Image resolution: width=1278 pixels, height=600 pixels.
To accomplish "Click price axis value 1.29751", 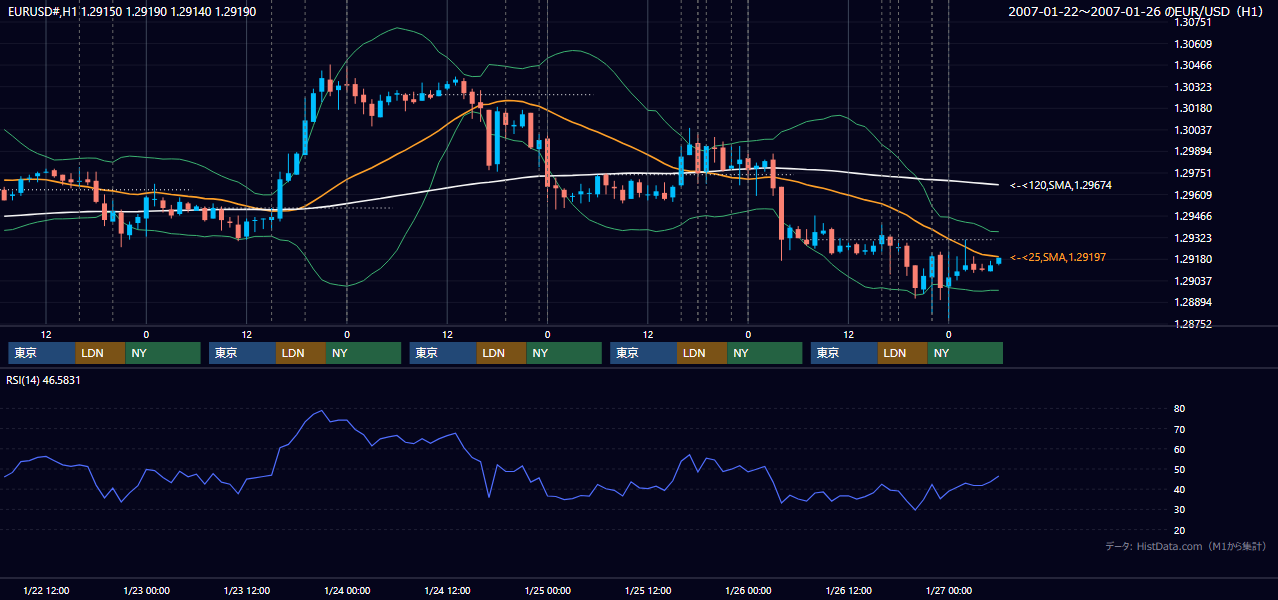I will click(1194, 173).
